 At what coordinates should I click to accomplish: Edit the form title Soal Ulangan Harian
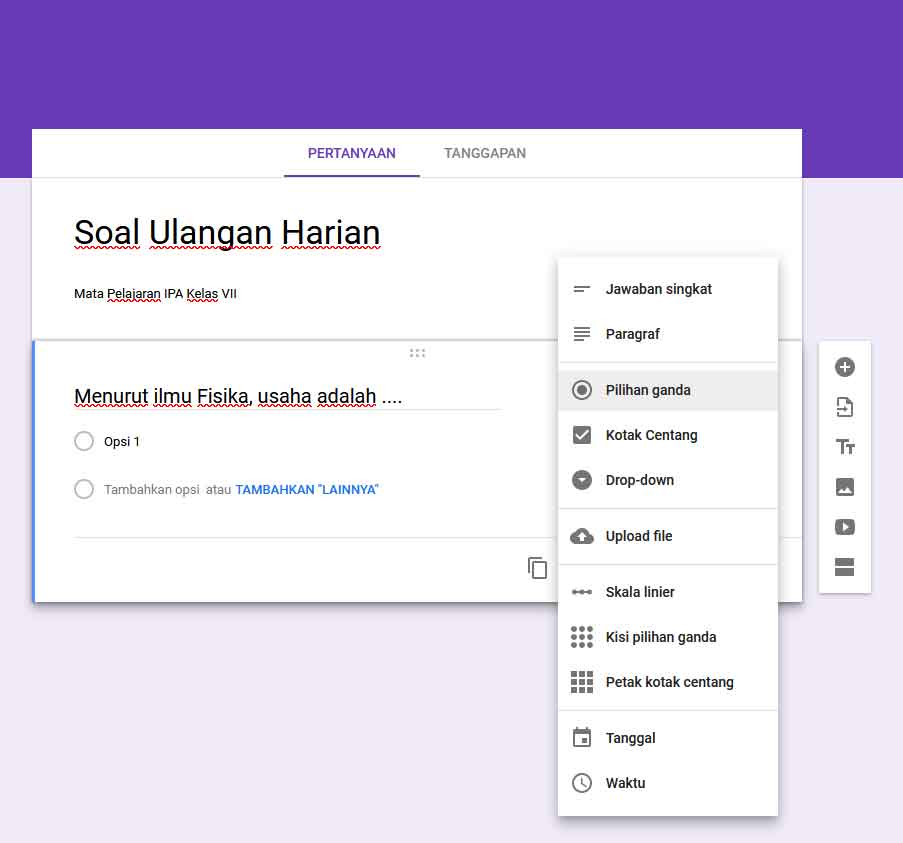pyautogui.click(x=227, y=233)
